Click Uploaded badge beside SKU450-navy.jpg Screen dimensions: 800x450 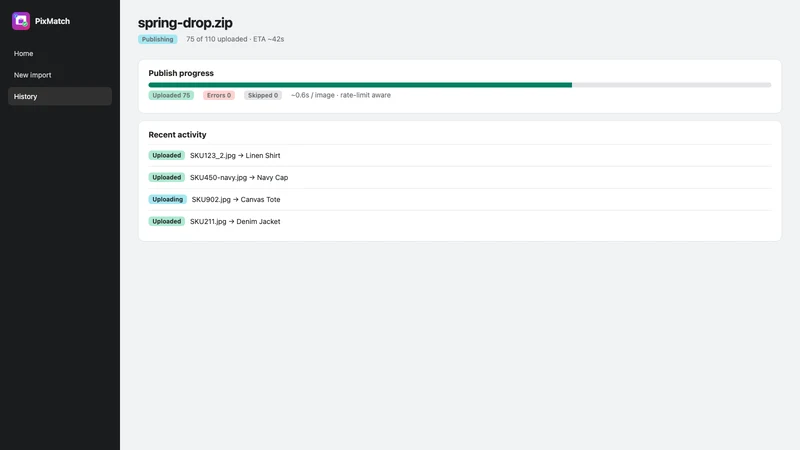click(167, 178)
